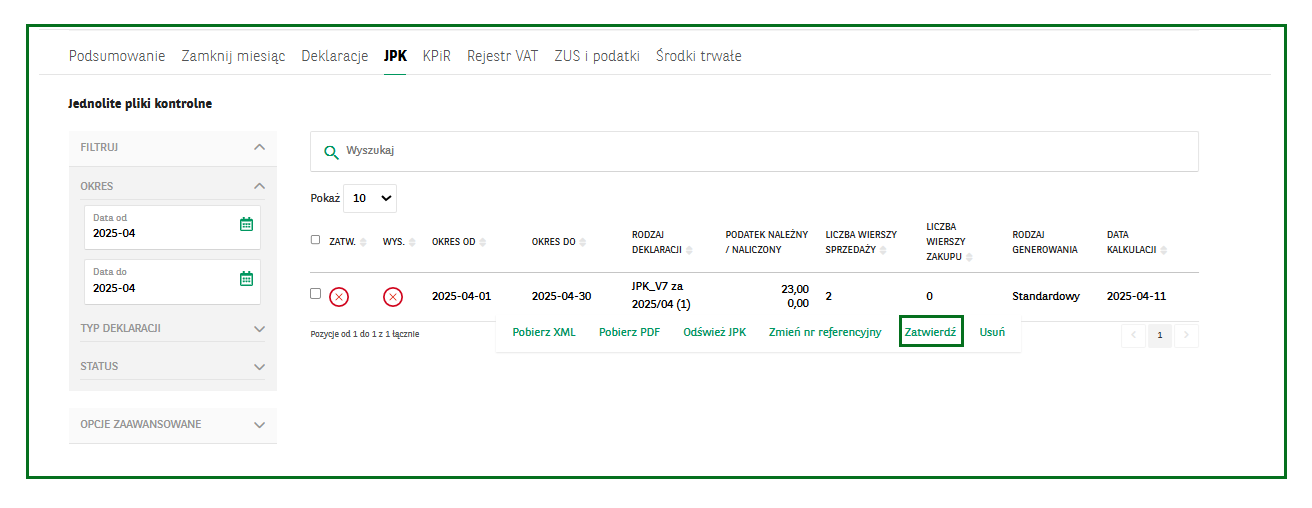Select the JPK tab
Screen dimensions: 1312x508
click(395, 56)
